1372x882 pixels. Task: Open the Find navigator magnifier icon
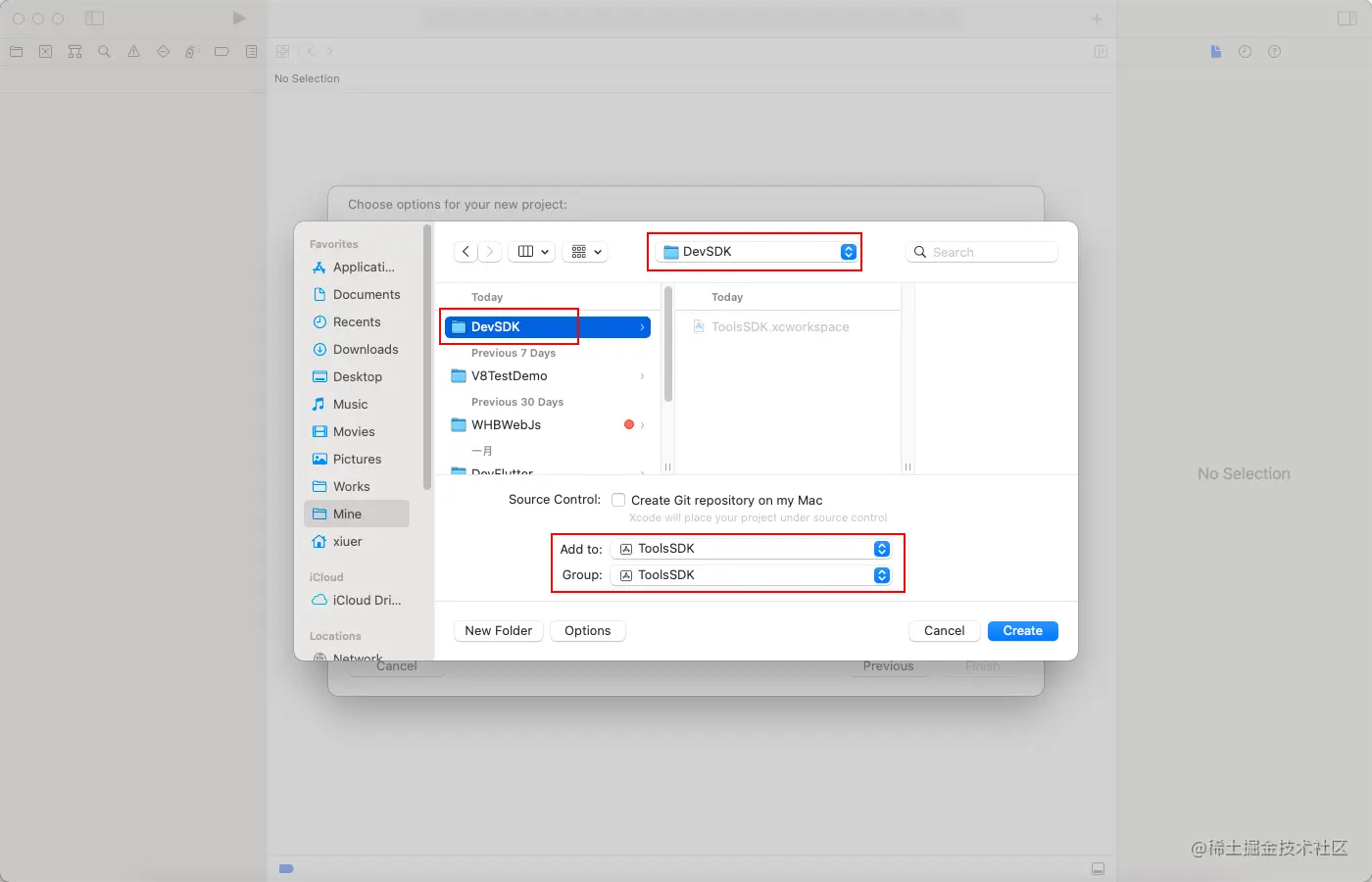pyautogui.click(x=105, y=52)
